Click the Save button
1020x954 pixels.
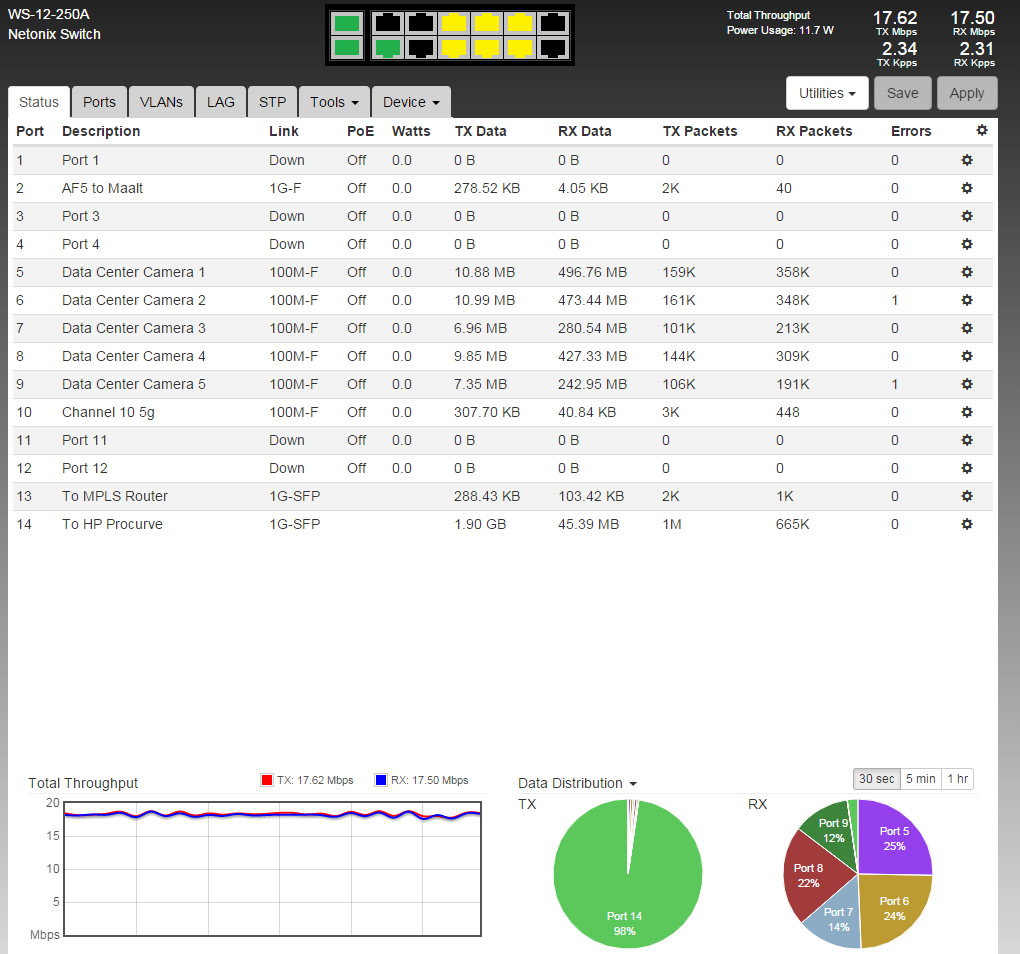902,93
